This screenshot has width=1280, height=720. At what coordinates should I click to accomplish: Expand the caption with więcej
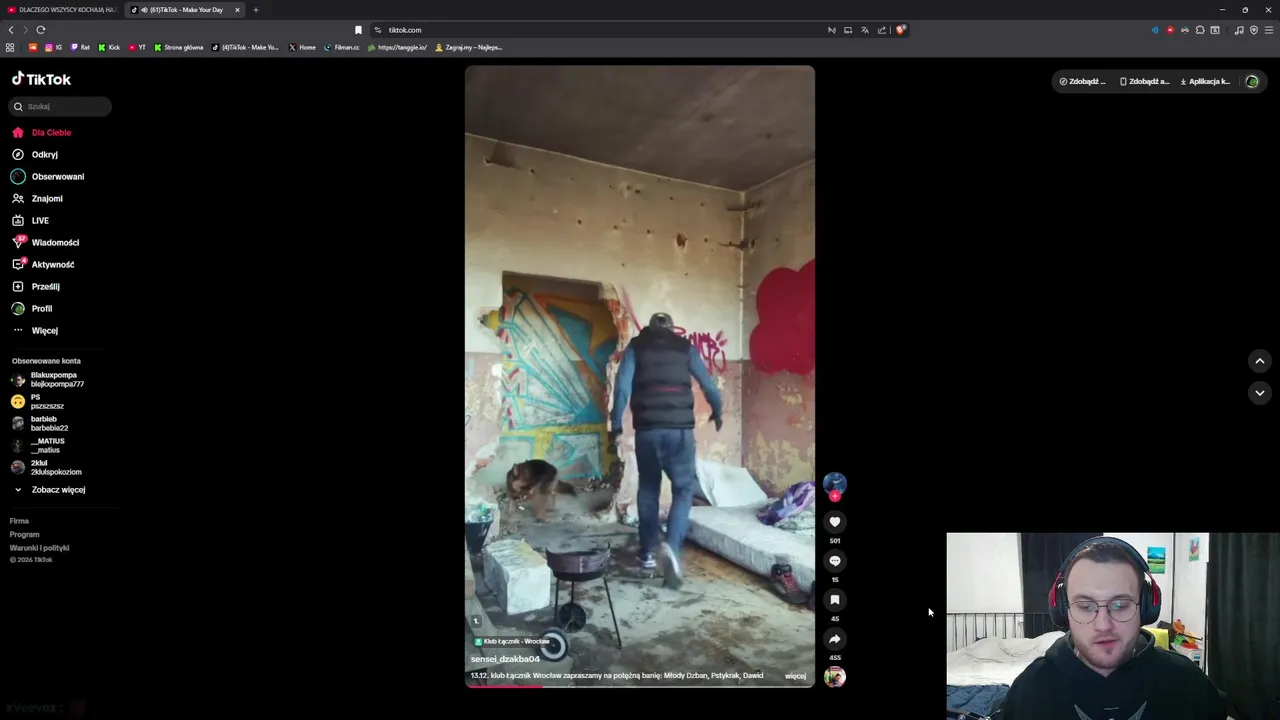pos(795,676)
